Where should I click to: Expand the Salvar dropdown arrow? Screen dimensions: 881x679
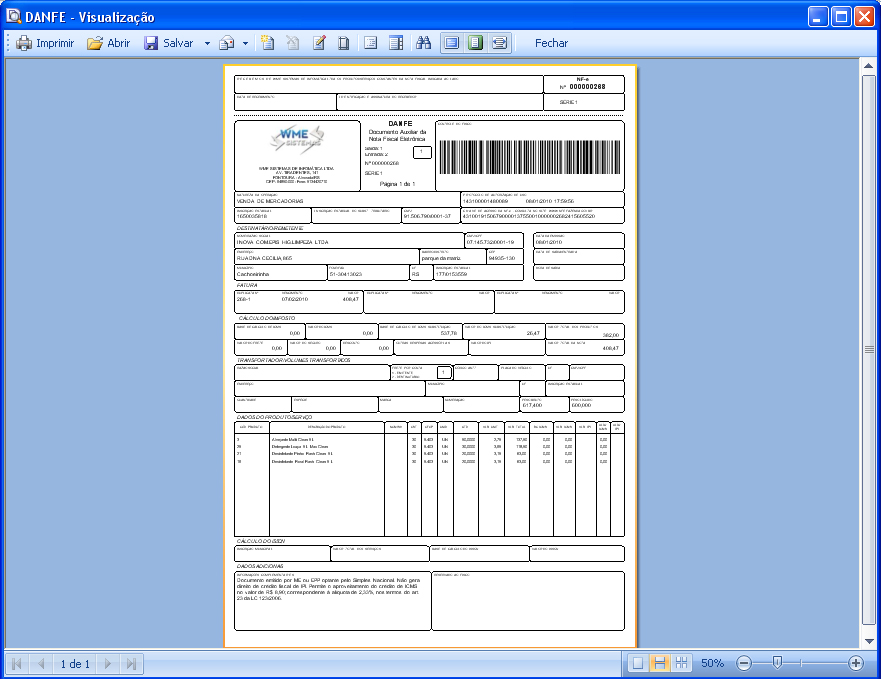pyautogui.click(x=207, y=44)
